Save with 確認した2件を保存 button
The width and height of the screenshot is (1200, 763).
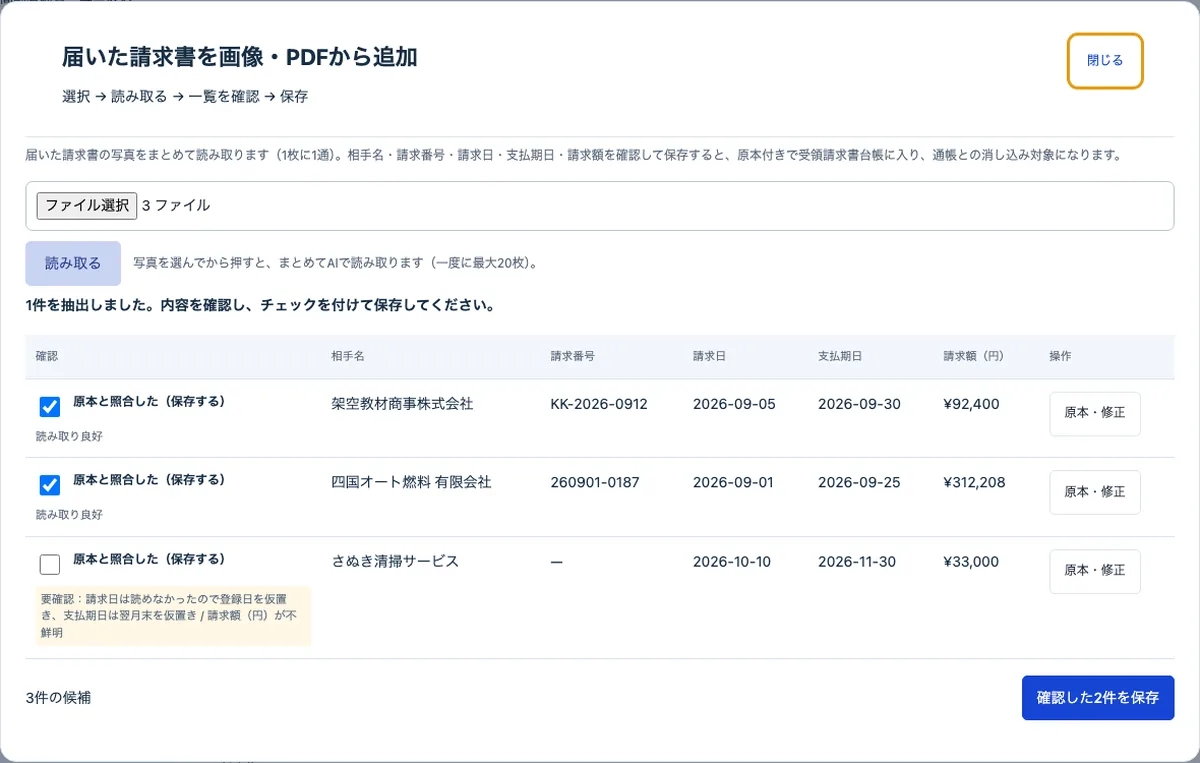(x=1097, y=698)
